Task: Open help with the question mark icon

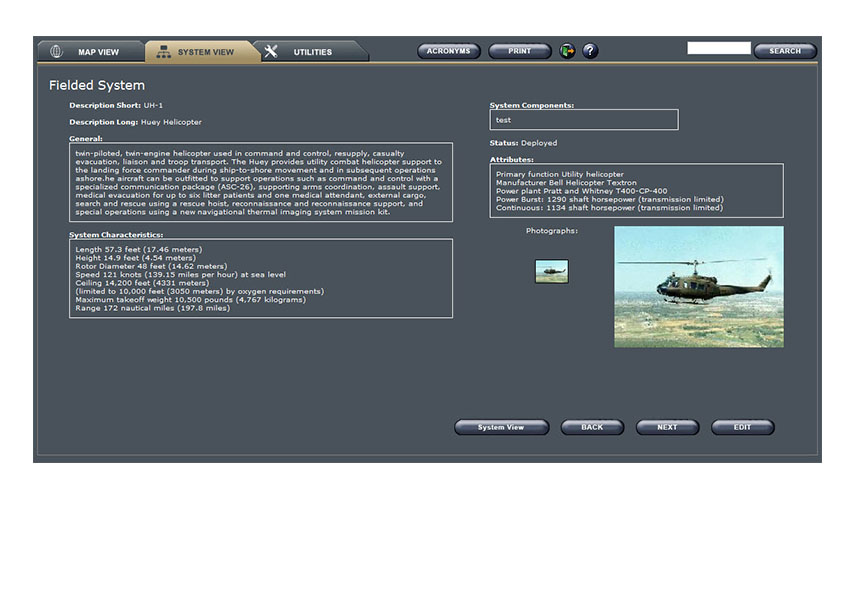Action: (590, 51)
